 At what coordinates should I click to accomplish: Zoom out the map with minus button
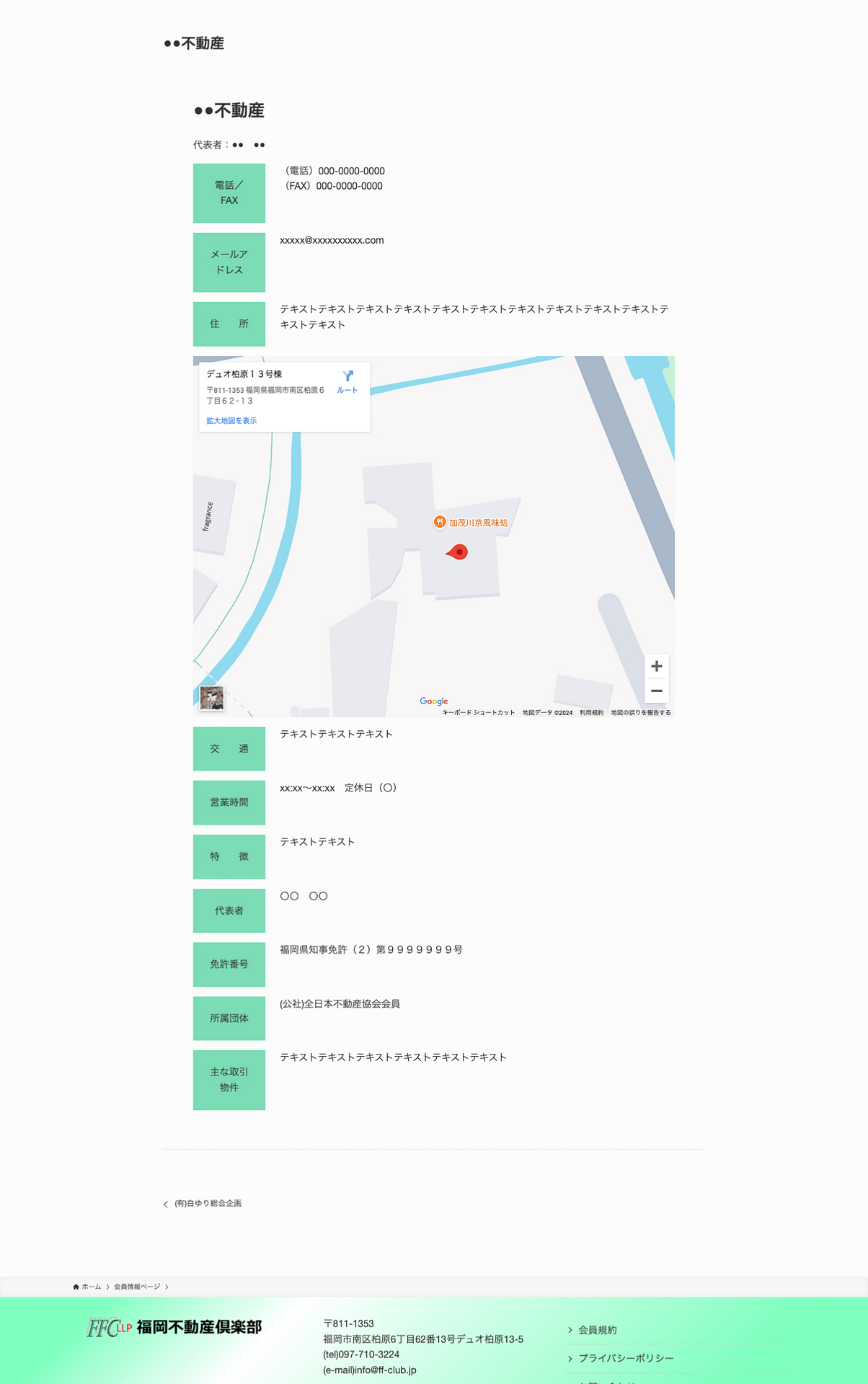point(656,691)
